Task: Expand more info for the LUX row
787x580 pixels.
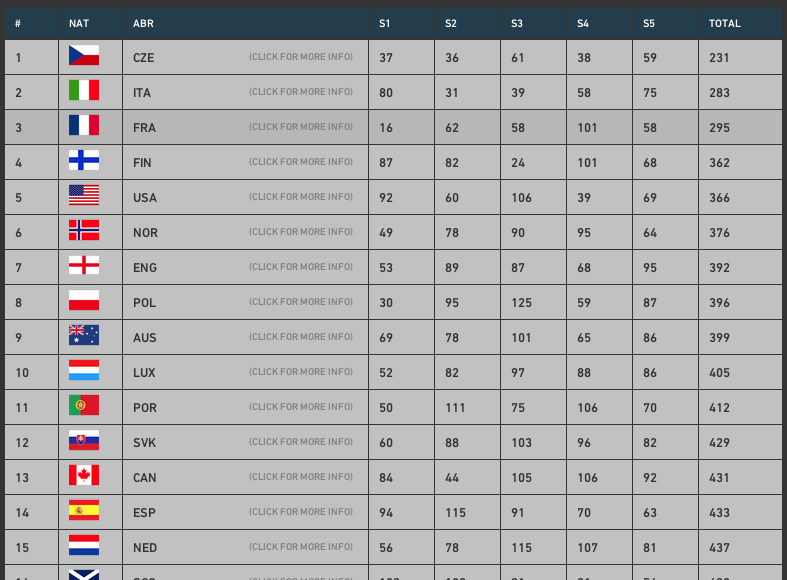Action: (x=301, y=372)
